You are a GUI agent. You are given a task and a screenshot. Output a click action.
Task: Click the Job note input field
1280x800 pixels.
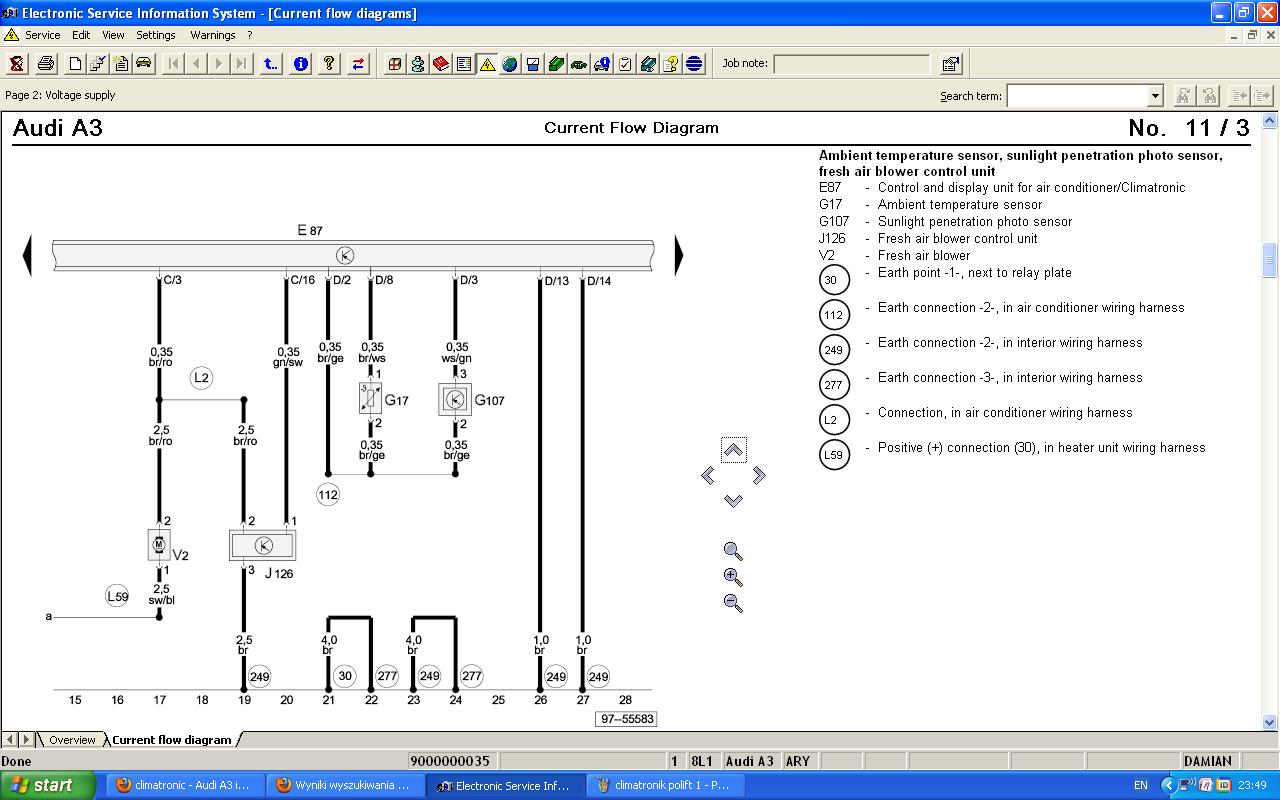pos(851,64)
